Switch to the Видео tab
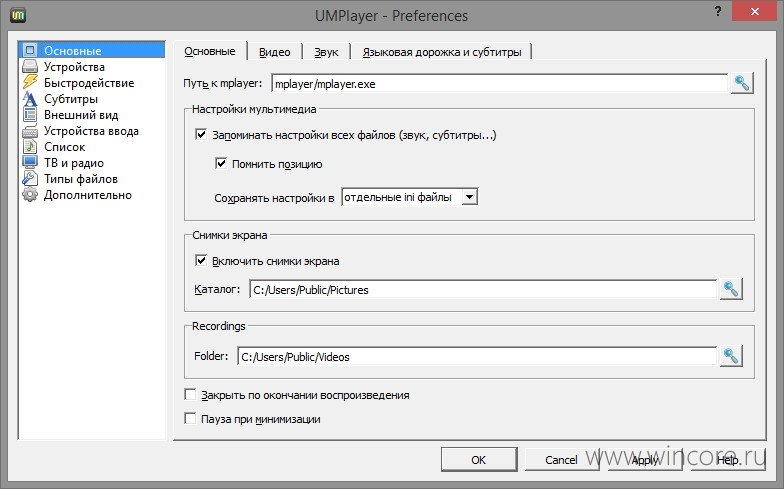Viewport: 784px width, 489px height. pyautogui.click(x=274, y=52)
